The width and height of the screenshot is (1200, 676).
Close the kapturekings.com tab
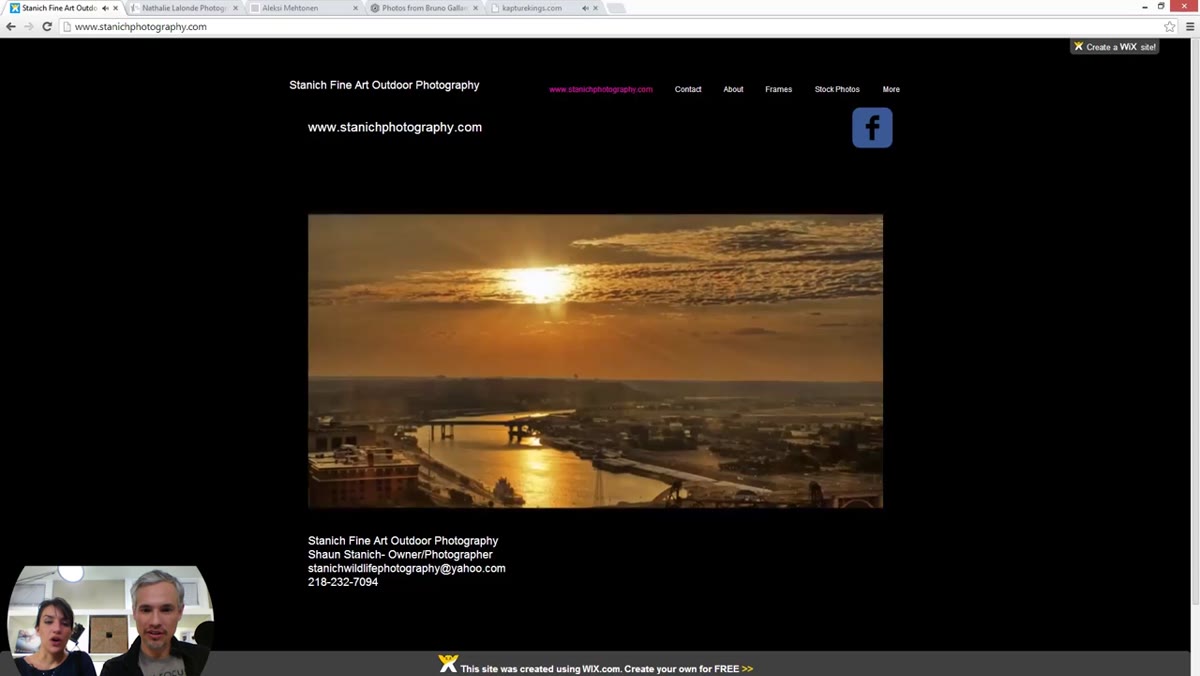coord(596,8)
